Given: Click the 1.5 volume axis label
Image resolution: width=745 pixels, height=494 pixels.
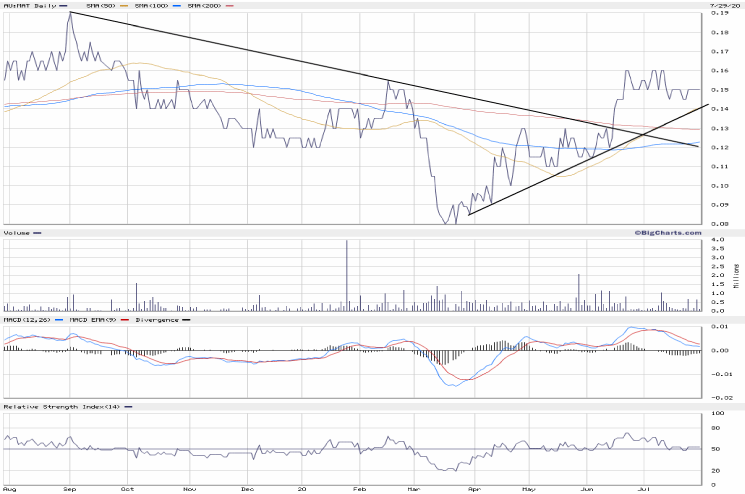Looking at the screenshot, I should pyautogui.click(x=717, y=284).
